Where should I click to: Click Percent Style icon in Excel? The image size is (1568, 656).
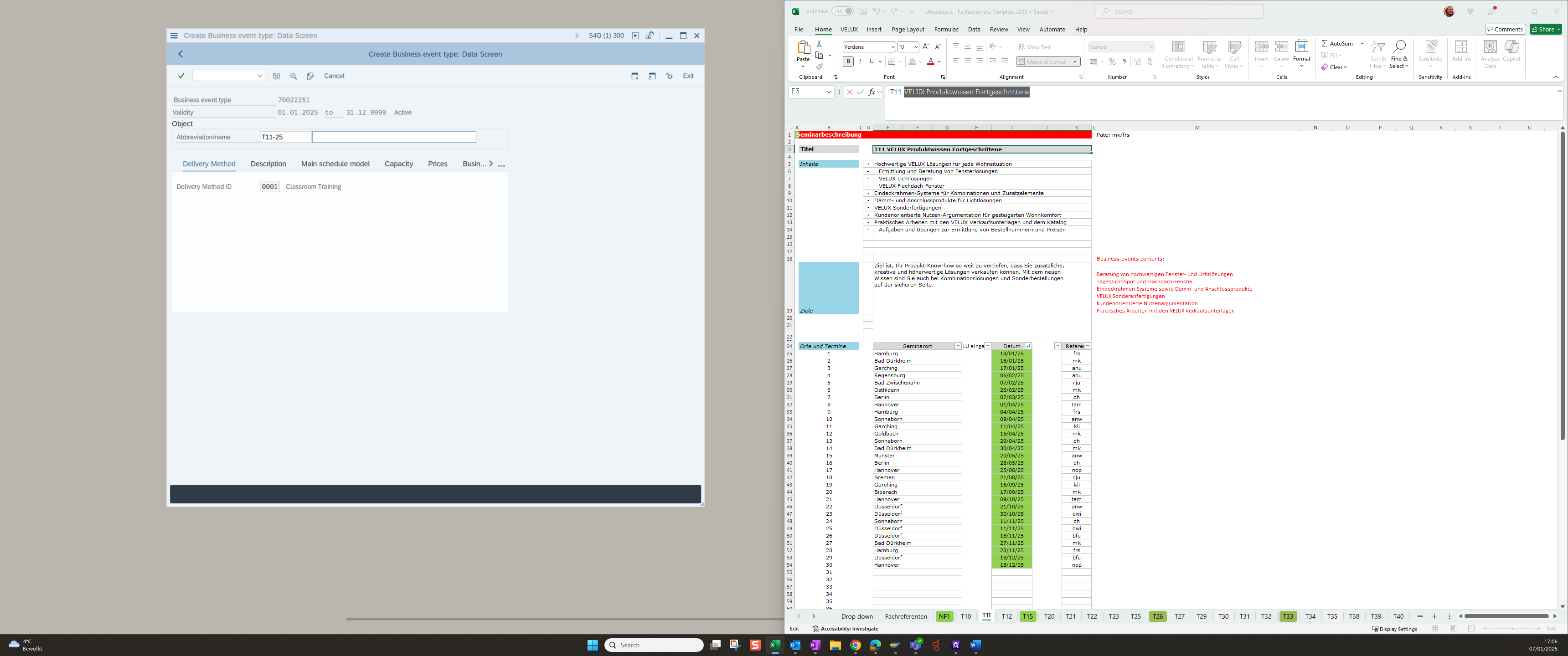click(1112, 61)
